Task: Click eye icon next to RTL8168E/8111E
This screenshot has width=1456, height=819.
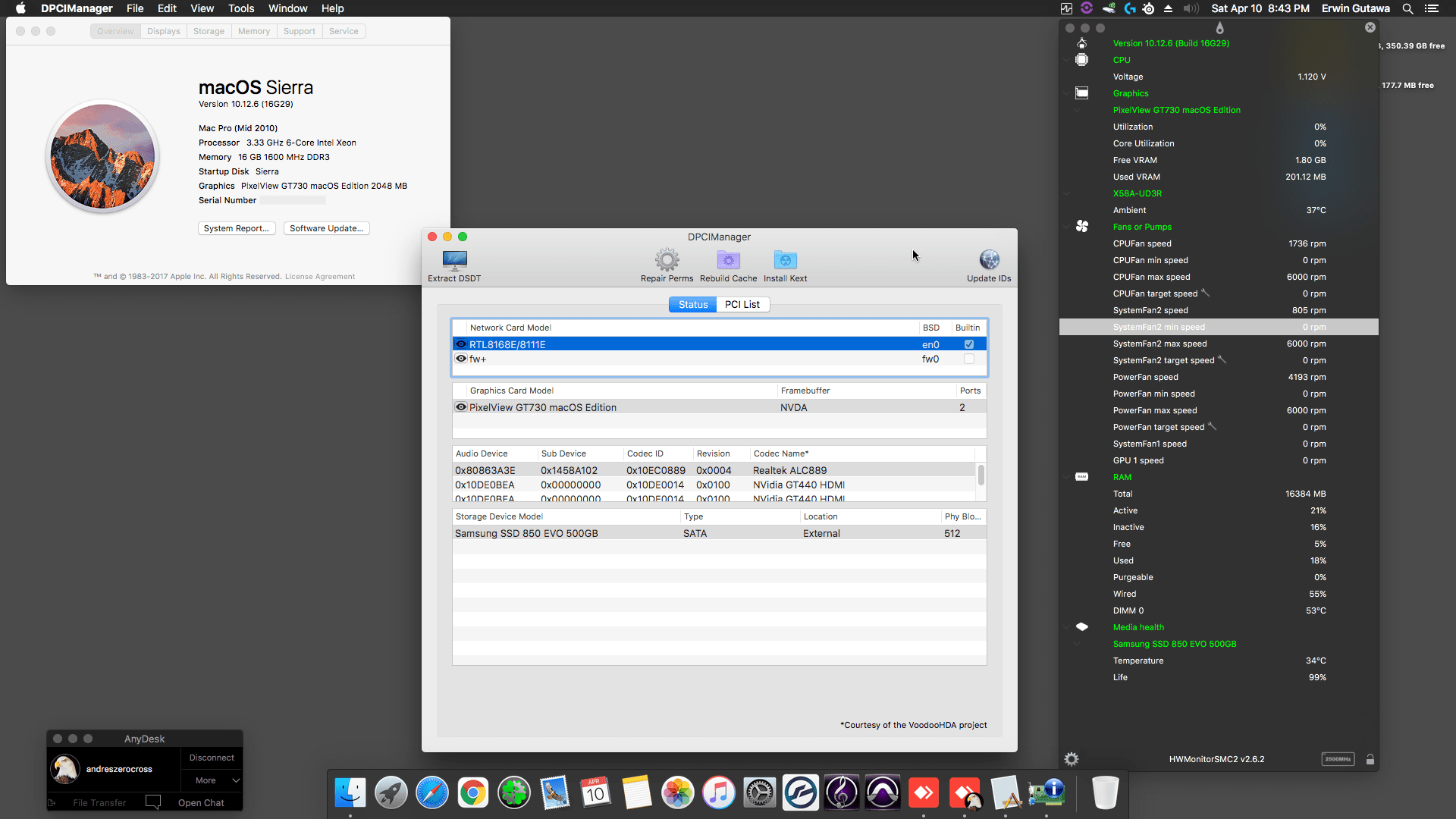Action: click(461, 344)
